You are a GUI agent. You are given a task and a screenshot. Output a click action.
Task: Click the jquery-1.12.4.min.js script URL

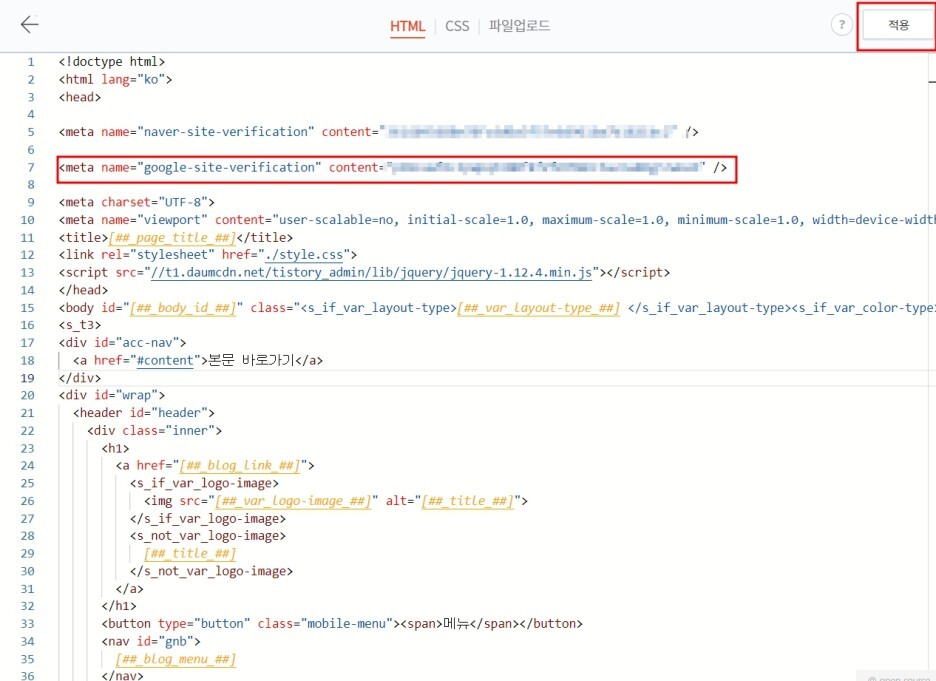(371, 273)
